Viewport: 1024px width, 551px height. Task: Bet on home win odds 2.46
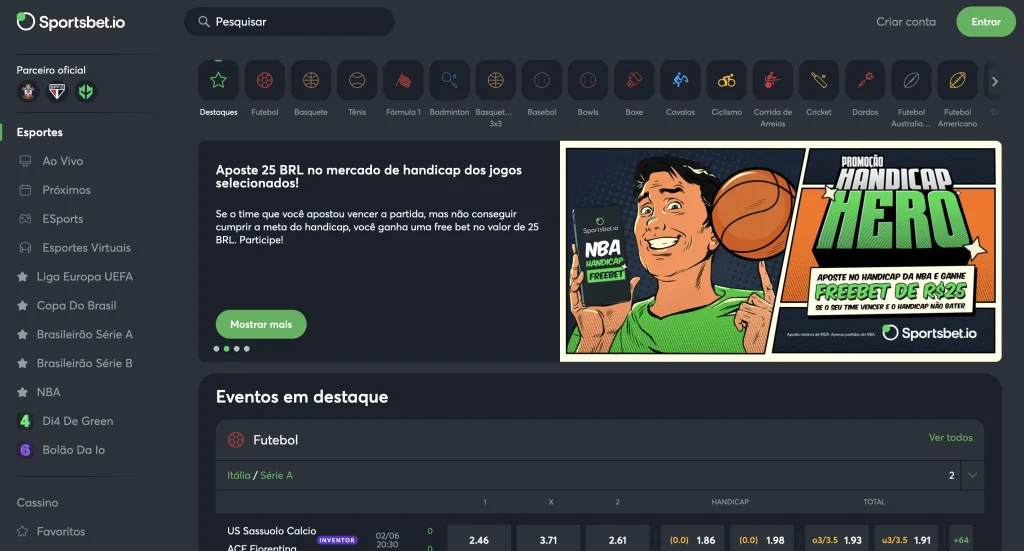479,540
